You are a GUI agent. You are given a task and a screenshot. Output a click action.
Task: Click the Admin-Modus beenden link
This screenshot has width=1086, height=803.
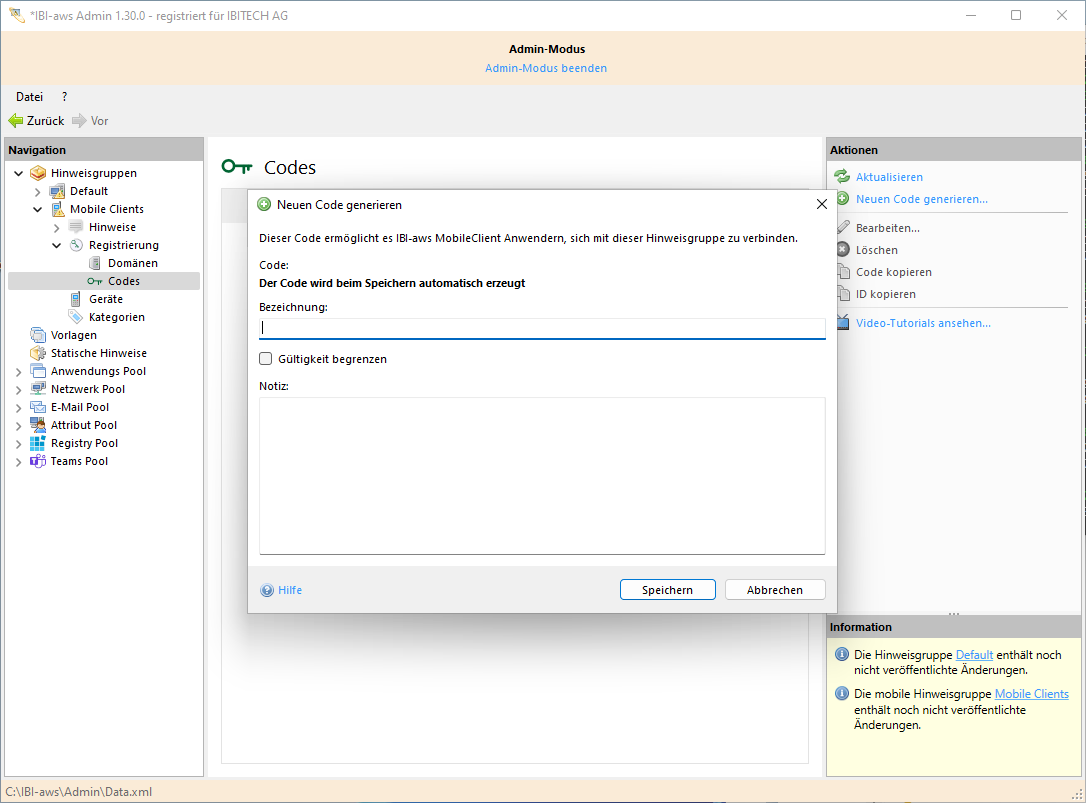[x=546, y=68]
